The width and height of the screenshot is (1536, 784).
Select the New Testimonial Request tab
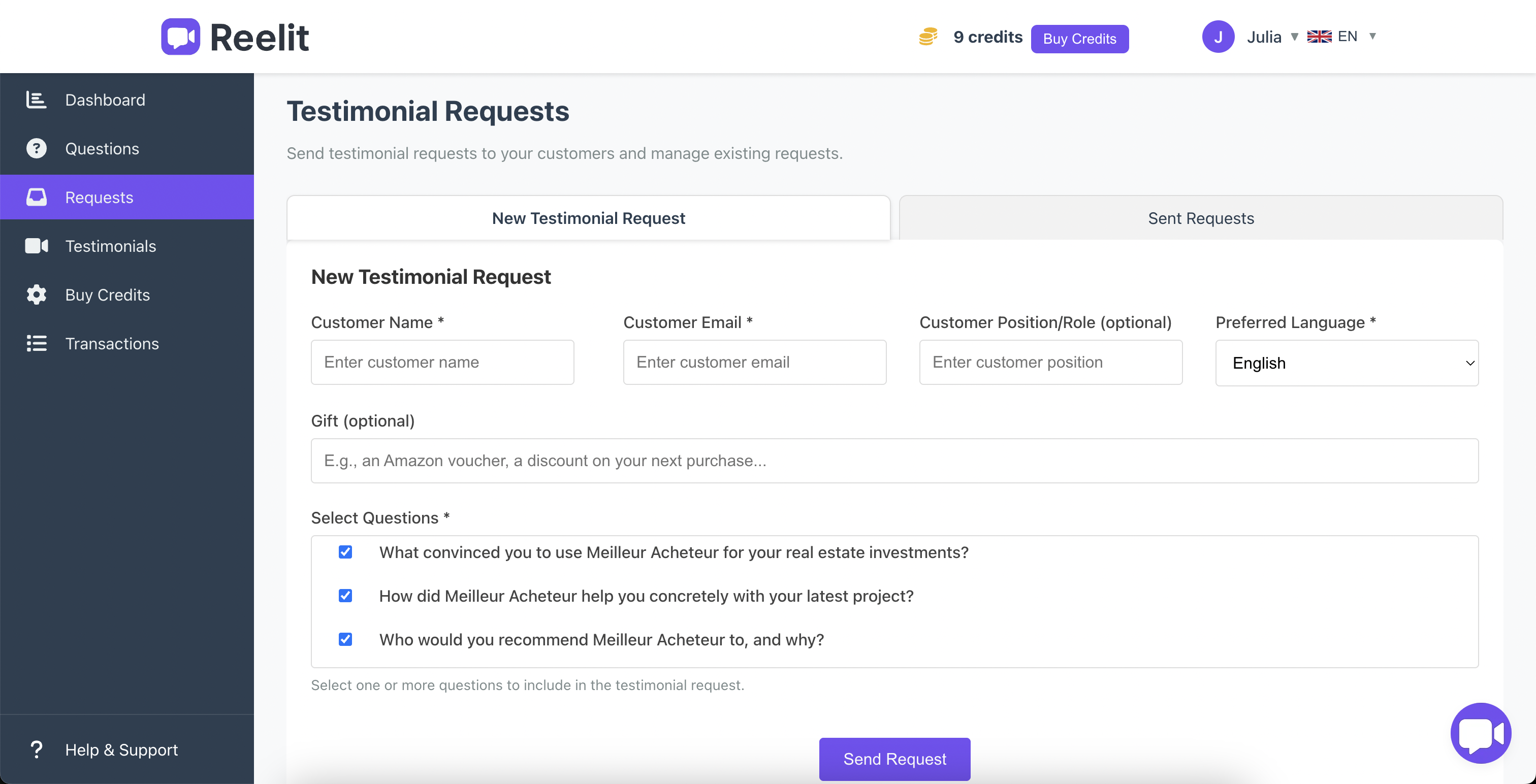[589, 218]
